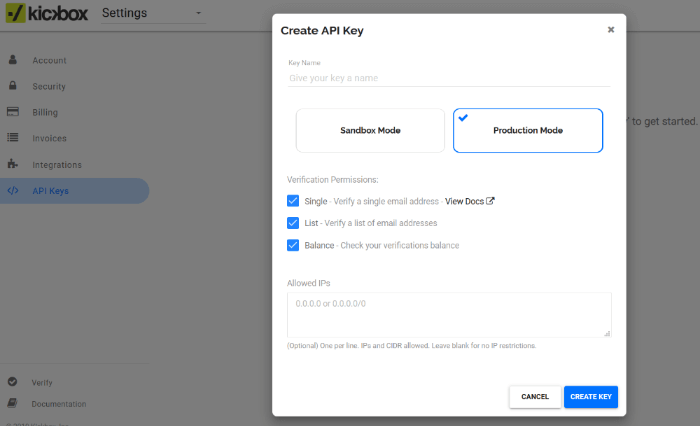Click the Verify checkmark circle icon
700x426 pixels.
[12, 382]
